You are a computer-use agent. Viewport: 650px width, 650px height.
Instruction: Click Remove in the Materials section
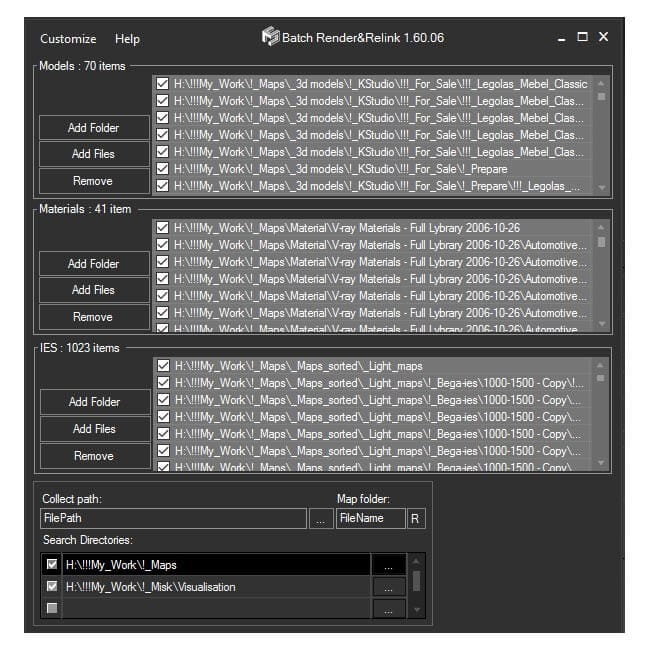[93, 317]
